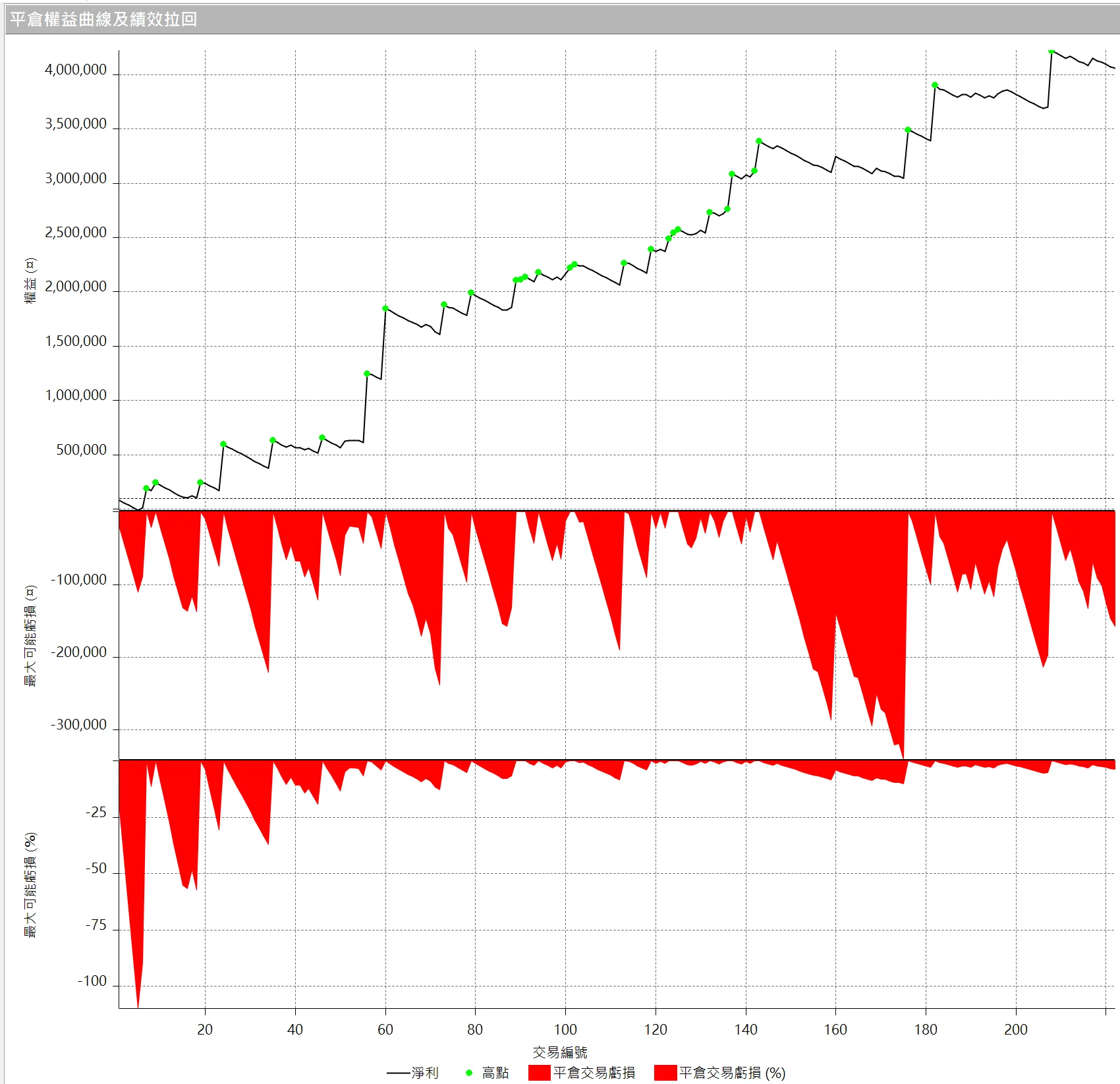Image resolution: width=1120 pixels, height=1084 pixels.
Task: Click x-axis trade number 180
Action: 926,1029
